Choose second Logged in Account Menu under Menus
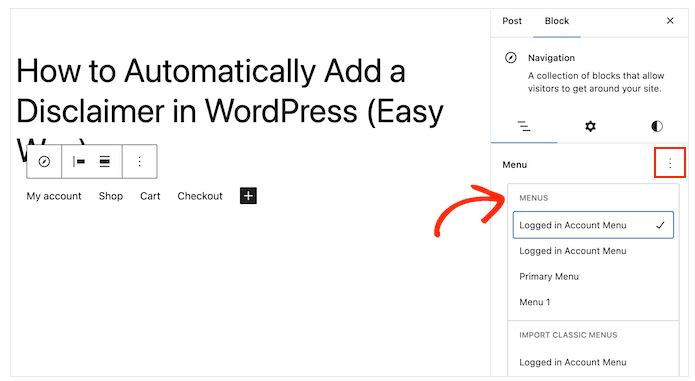 click(593, 251)
